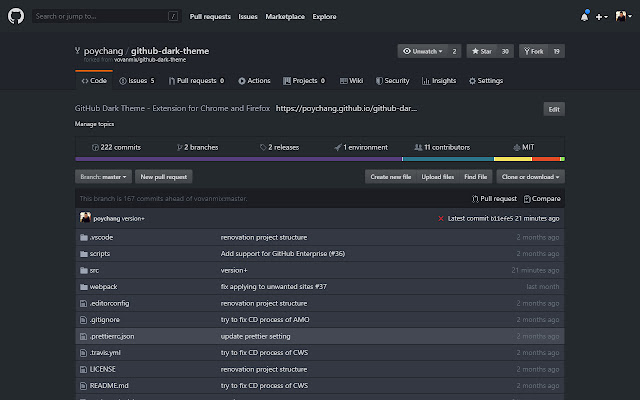Open the poychang.github.io homepage link
Viewport: 640px width, 400px height.
pyautogui.click(x=346, y=109)
